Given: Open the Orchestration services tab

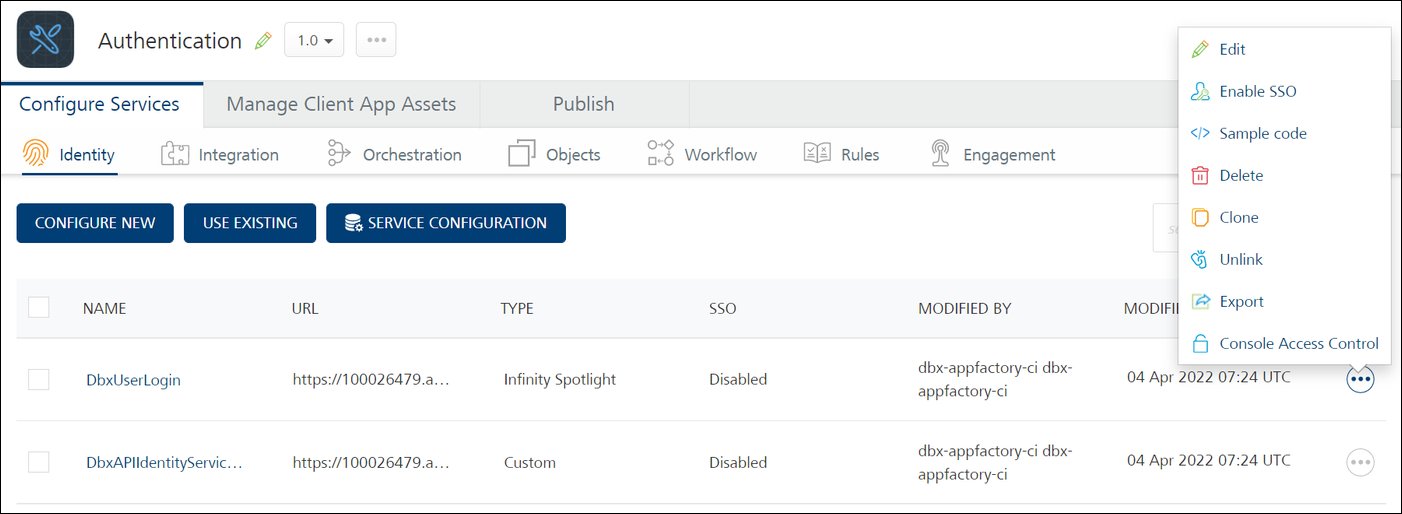Looking at the screenshot, I should tap(395, 154).
